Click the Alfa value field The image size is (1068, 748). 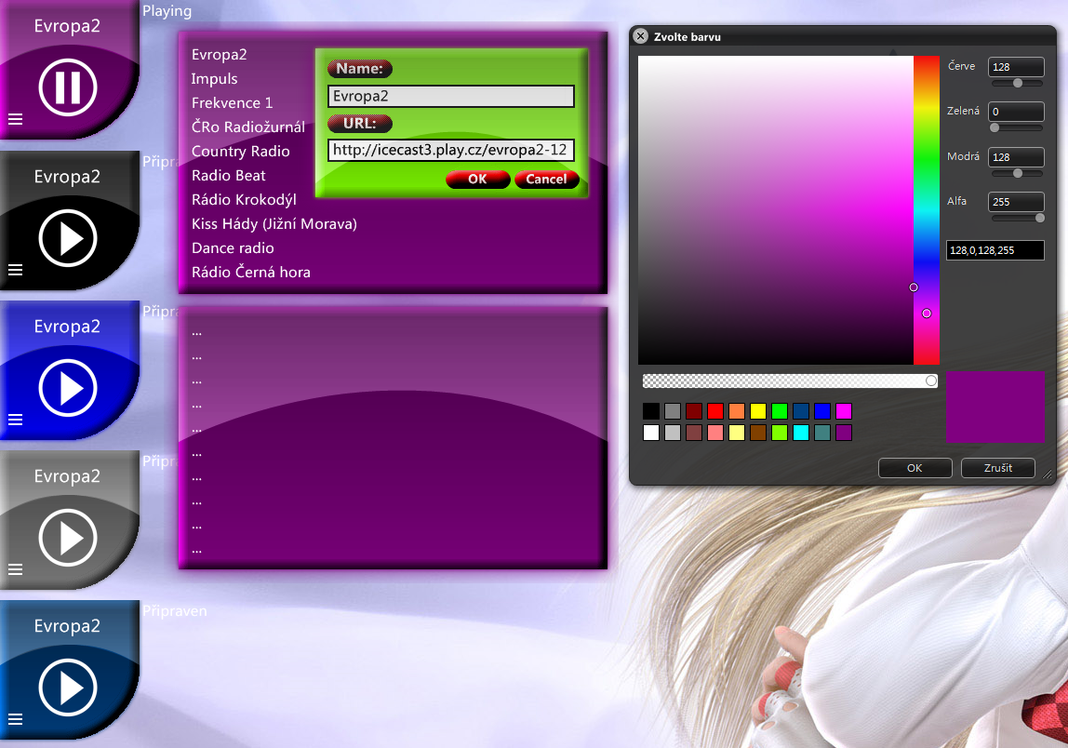[1016, 202]
